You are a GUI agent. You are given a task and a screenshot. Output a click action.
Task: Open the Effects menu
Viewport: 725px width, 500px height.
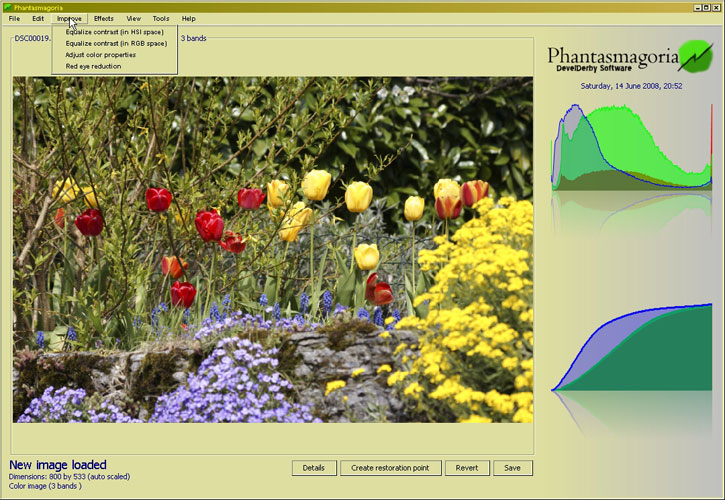pos(103,18)
